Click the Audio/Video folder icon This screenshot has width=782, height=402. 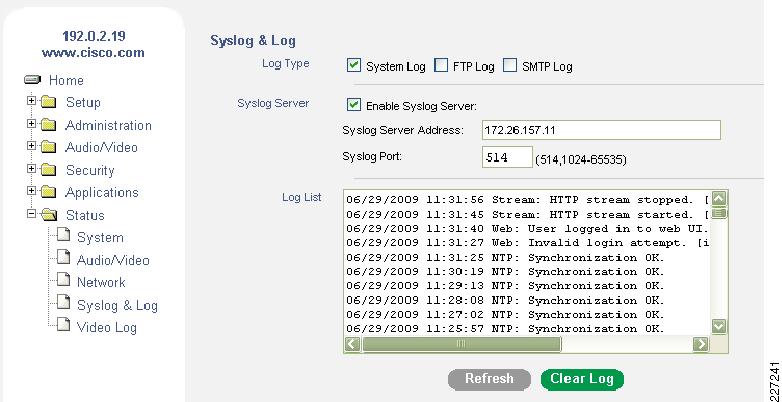pyautogui.click(x=48, y=147)
